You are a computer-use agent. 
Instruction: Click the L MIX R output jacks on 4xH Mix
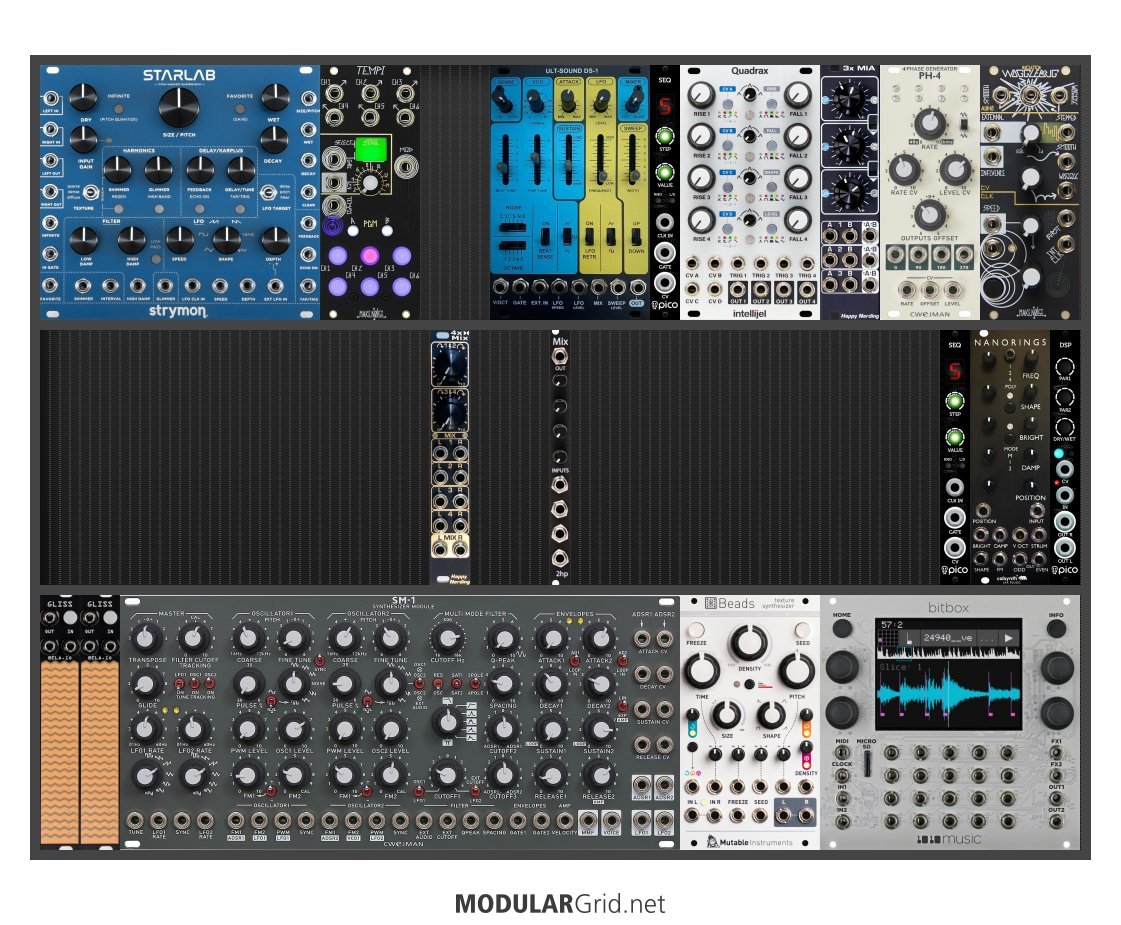pyautogui.click(x=450, y=548)
